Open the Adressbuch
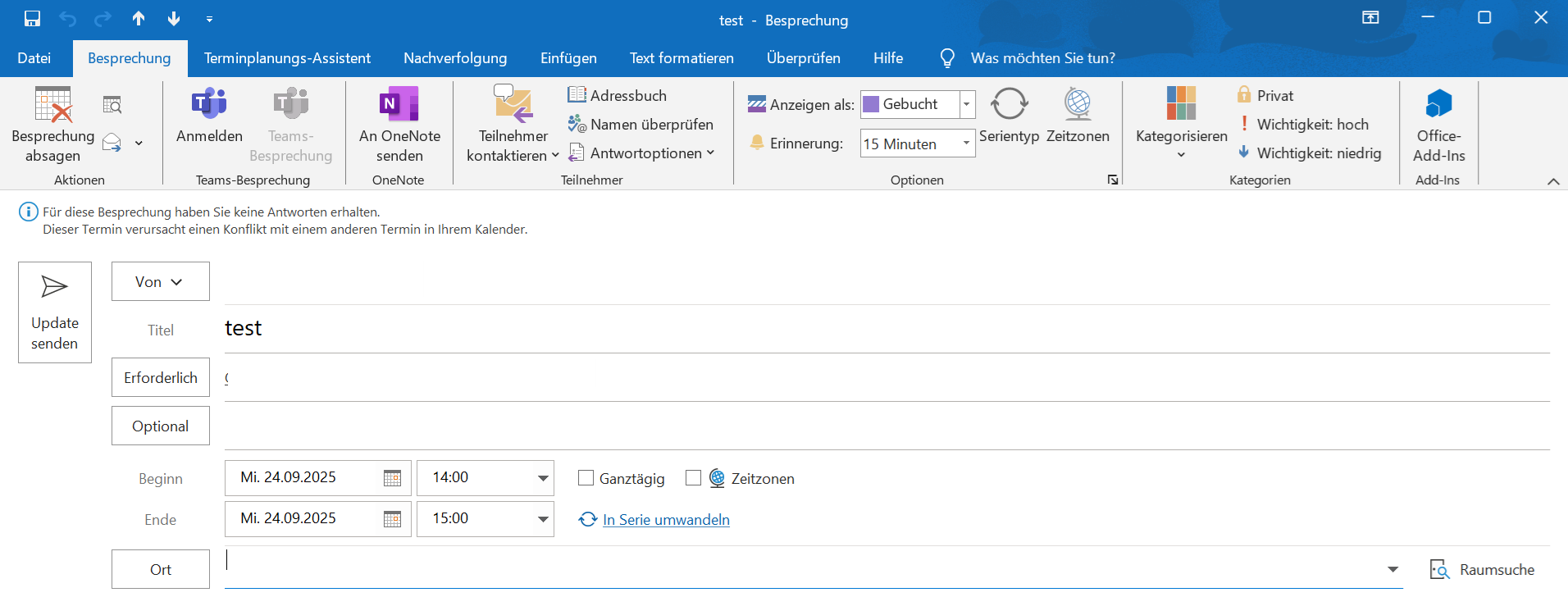Viewport: 1568px width, 597px height. (x=617, y=95)
